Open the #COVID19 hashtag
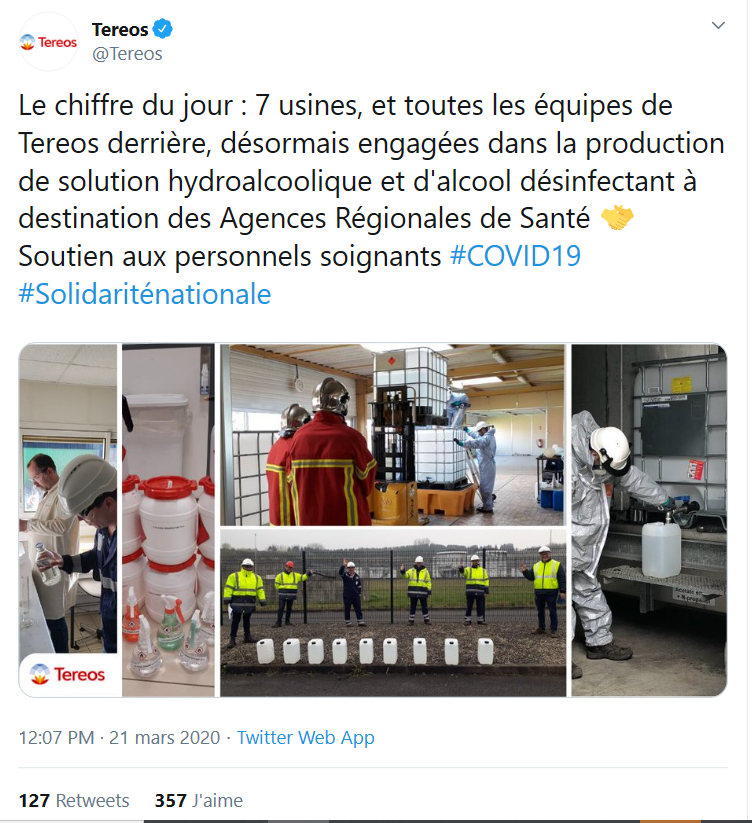Image resolution: width=752 pixels, height=823 pixels. (515, 256)
